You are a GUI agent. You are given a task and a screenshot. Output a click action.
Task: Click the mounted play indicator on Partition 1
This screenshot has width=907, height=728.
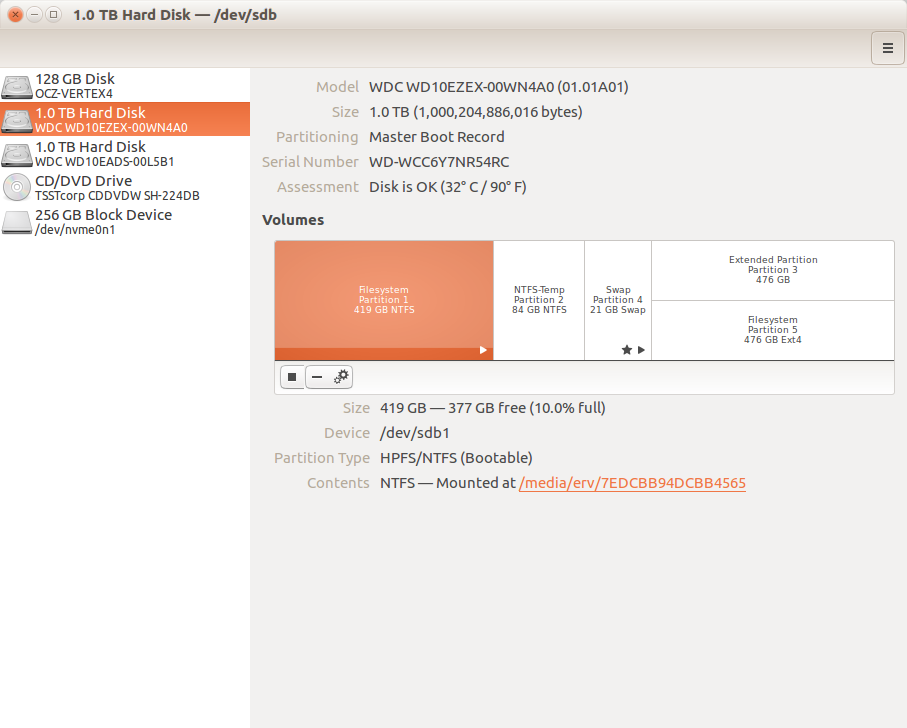point(483,350)
